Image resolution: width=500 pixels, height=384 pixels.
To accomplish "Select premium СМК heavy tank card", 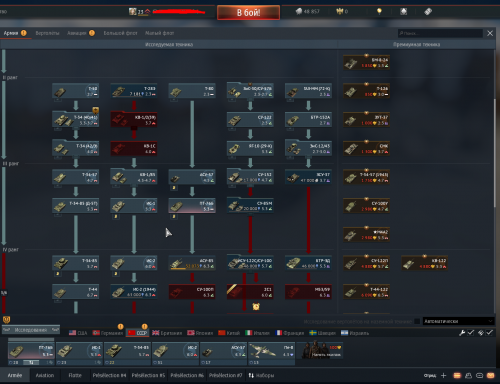I will pos(366,148).
